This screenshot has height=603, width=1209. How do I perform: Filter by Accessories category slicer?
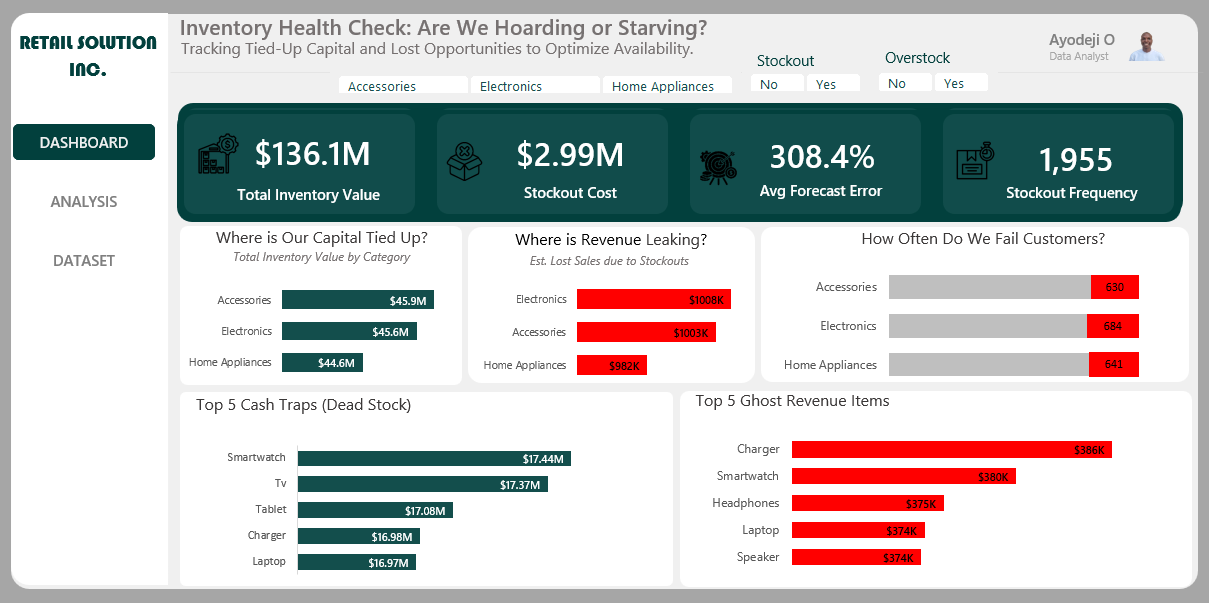click(x=404, y=86)
